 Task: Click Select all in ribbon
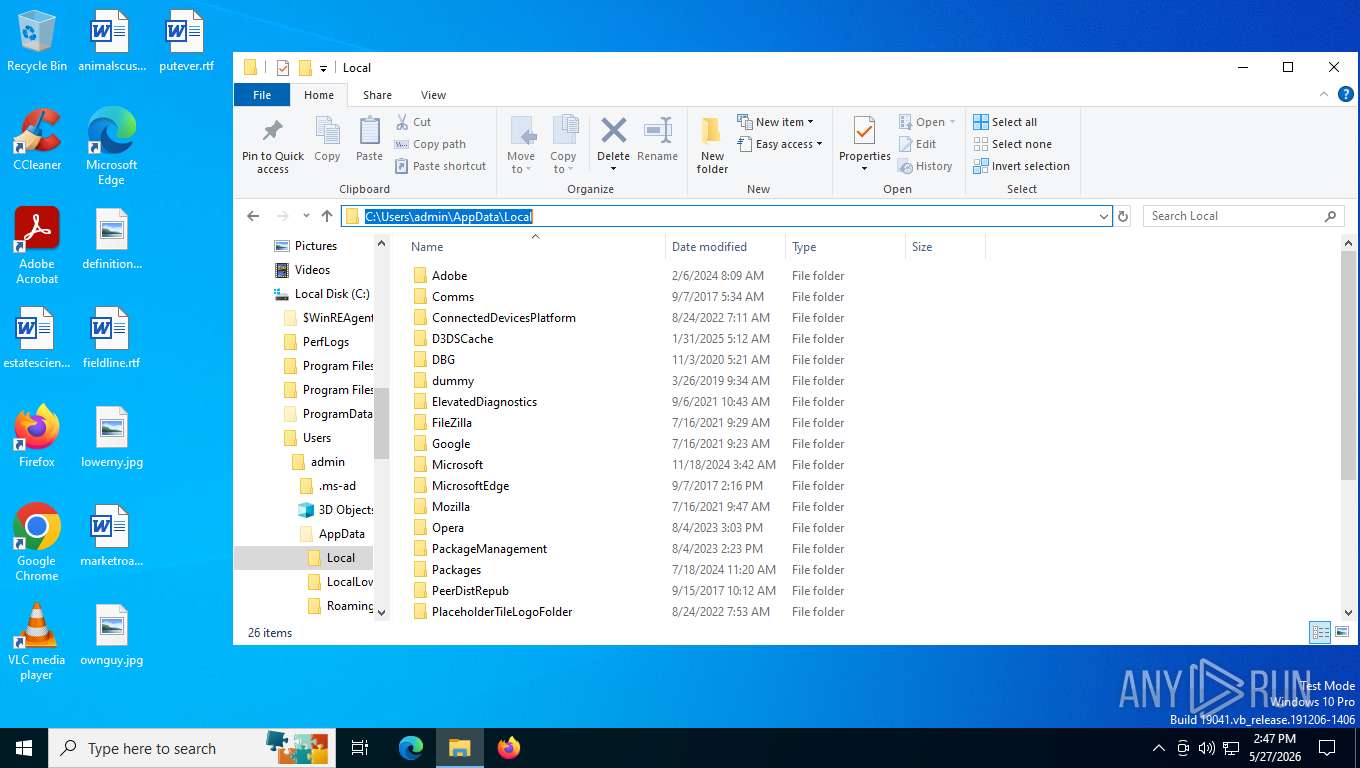1006,122
